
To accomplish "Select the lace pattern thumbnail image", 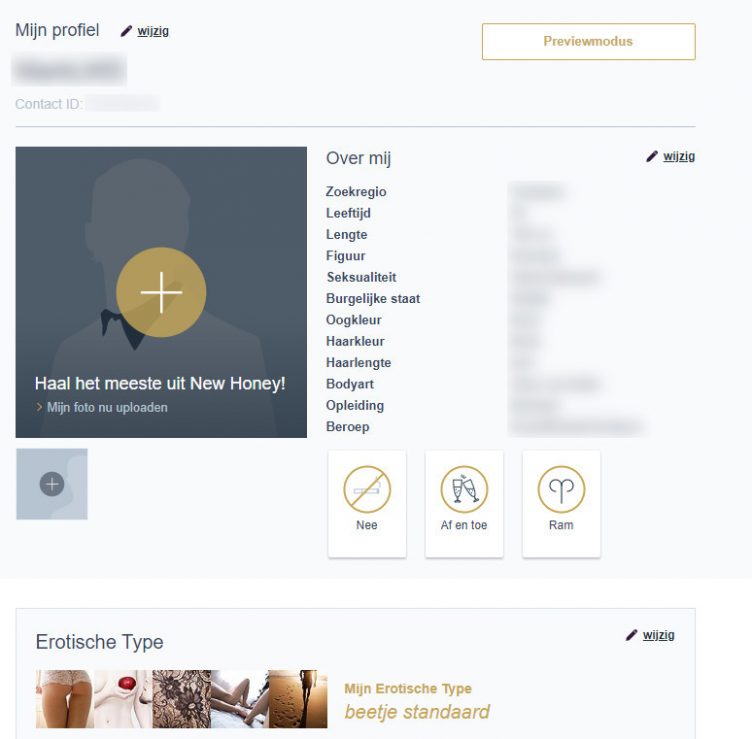I will 182,699.
